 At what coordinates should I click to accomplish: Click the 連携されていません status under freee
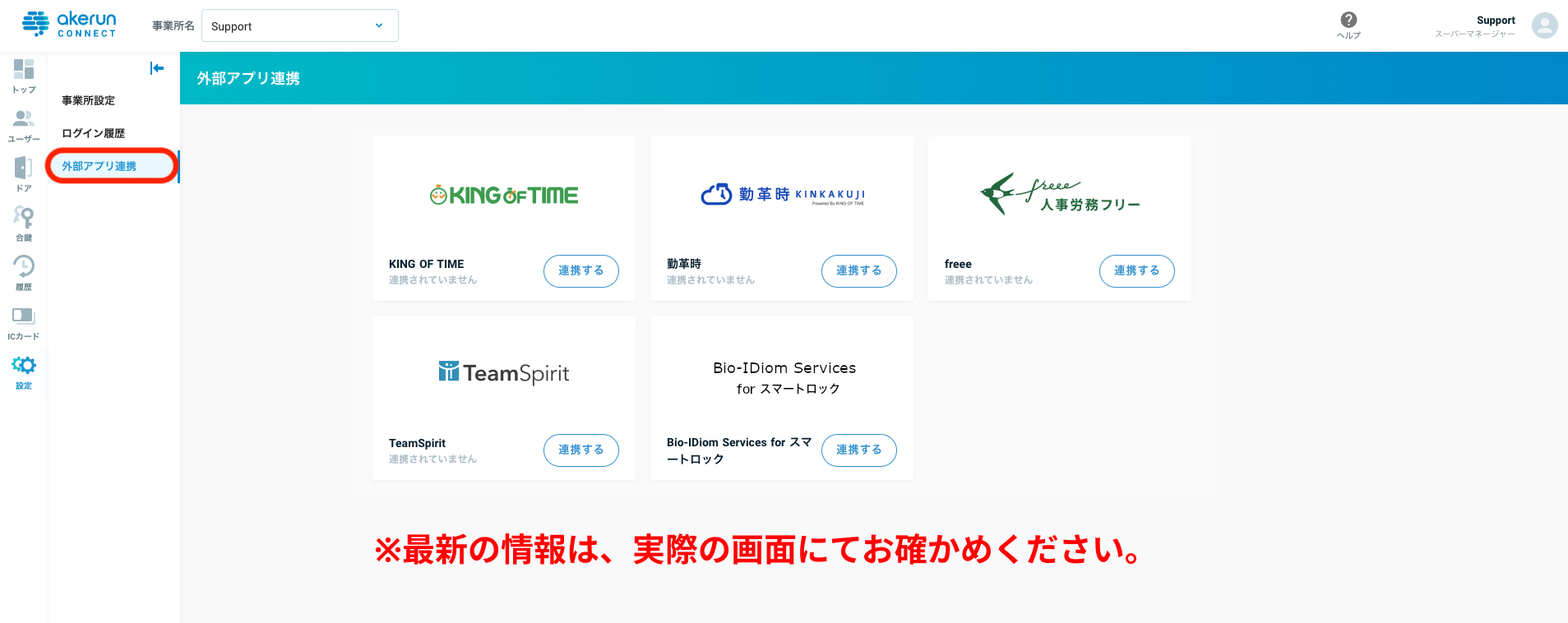coord(988,280)
